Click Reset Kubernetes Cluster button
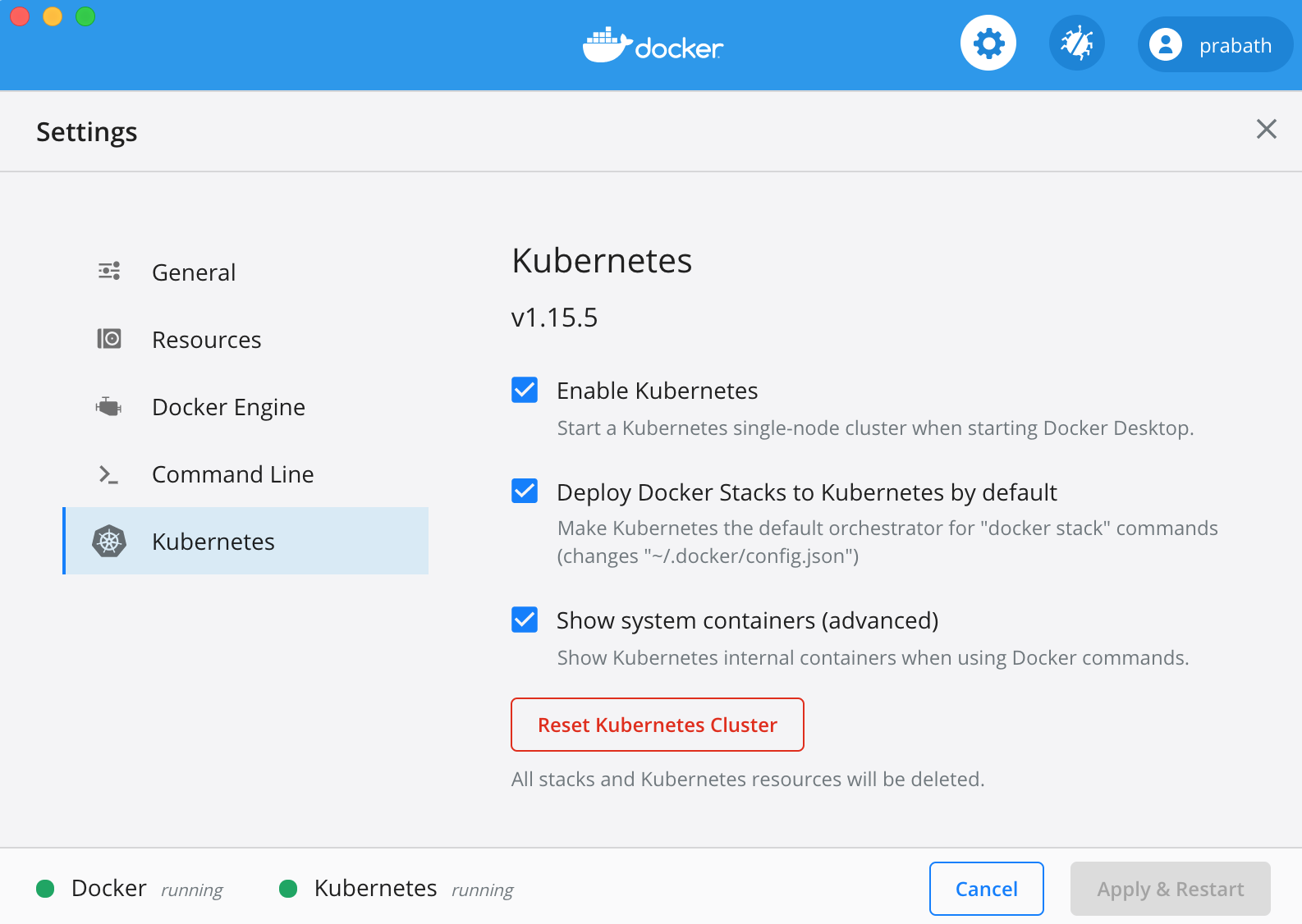The image size is (1302, 924). [x=658, y=725]
